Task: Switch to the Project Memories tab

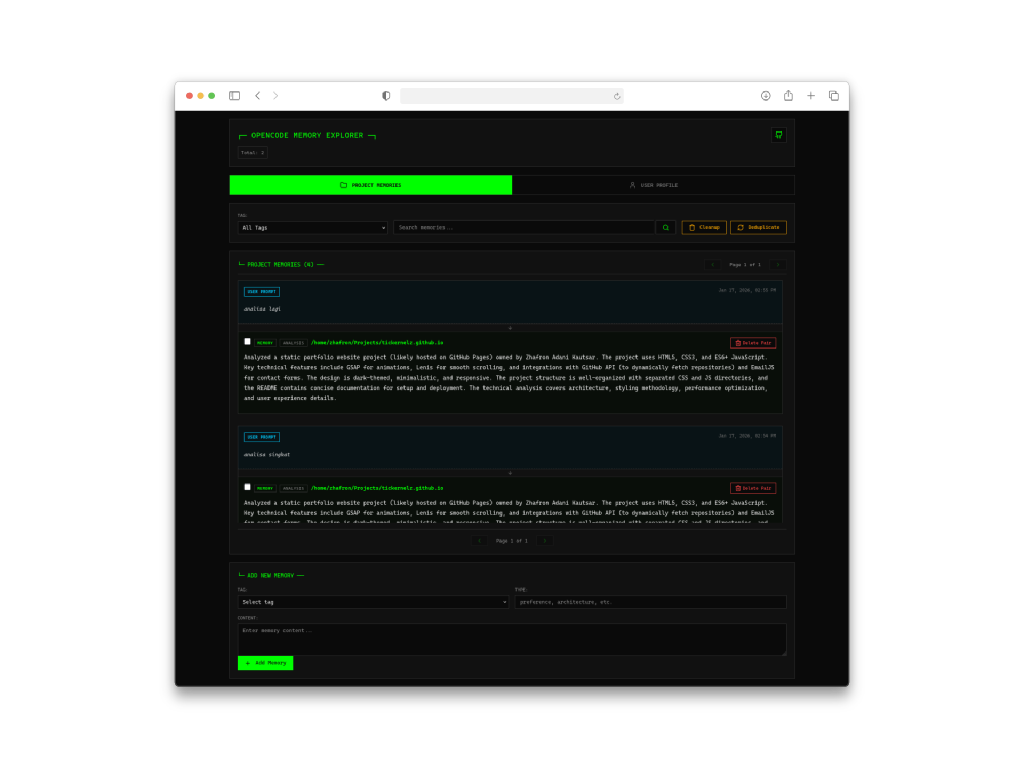Action: 370,185
